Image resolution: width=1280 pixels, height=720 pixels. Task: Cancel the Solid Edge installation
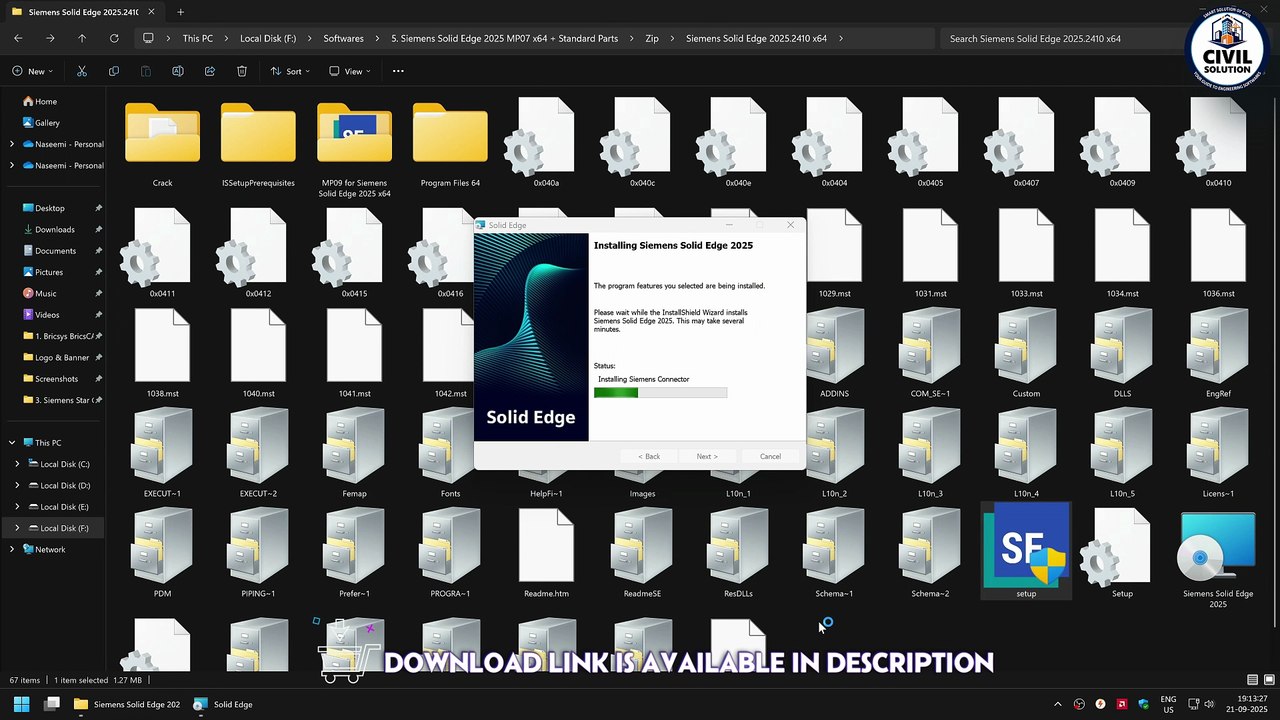coord(770,456)
